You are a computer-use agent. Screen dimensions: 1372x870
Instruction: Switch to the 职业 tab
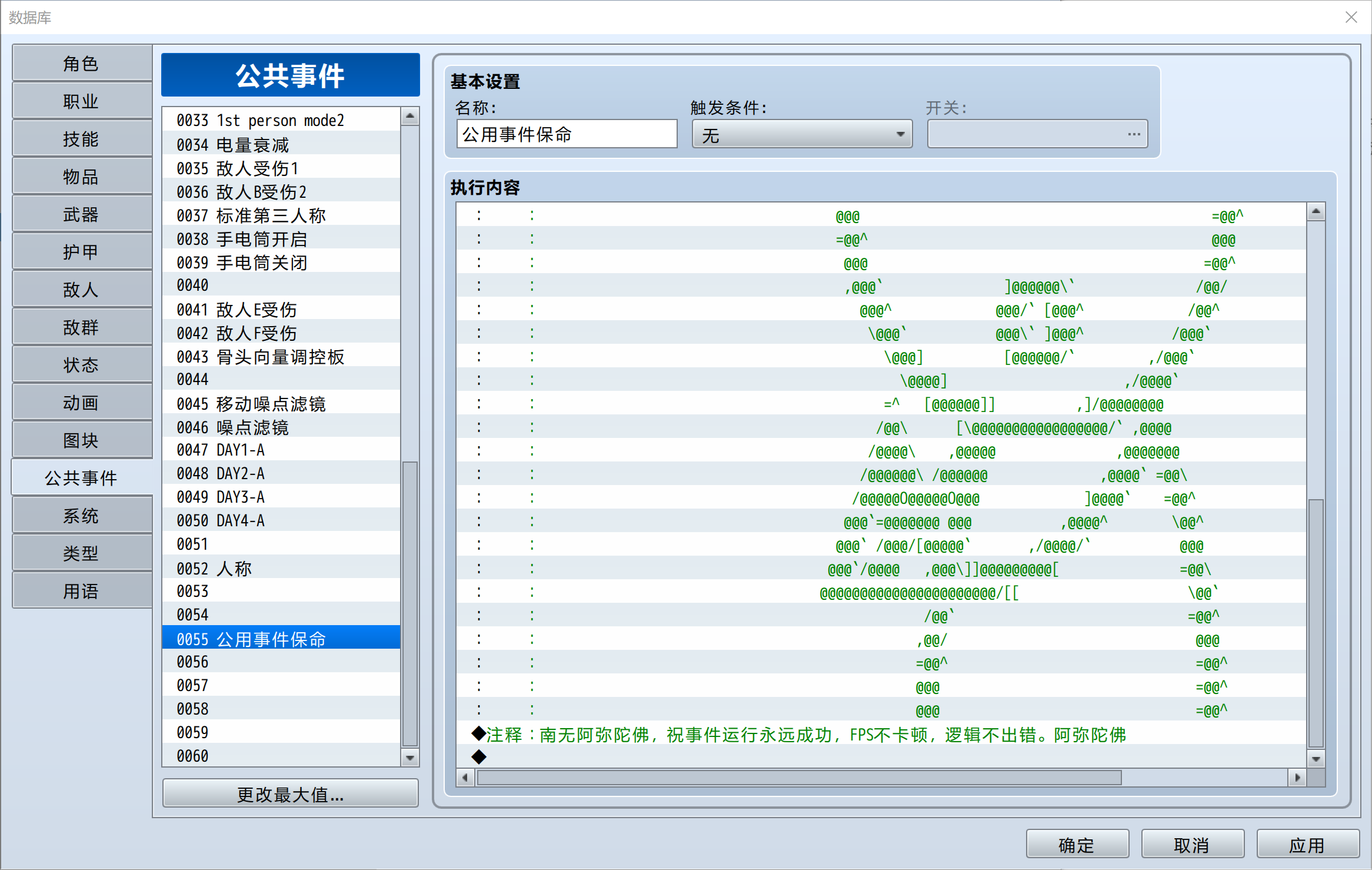82,101
